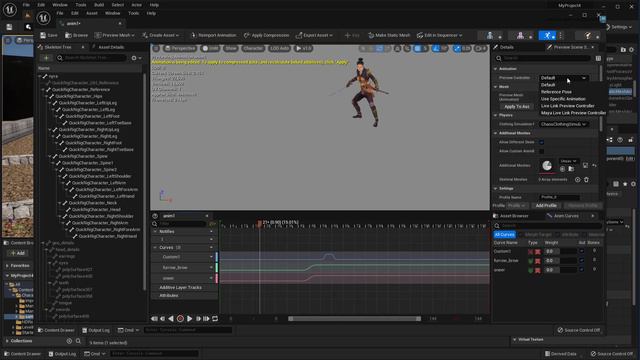This screenshot has height=360, width=640.
Task: Open the Preview Mesh toolbar dropdown
Action: click(116, 36)
